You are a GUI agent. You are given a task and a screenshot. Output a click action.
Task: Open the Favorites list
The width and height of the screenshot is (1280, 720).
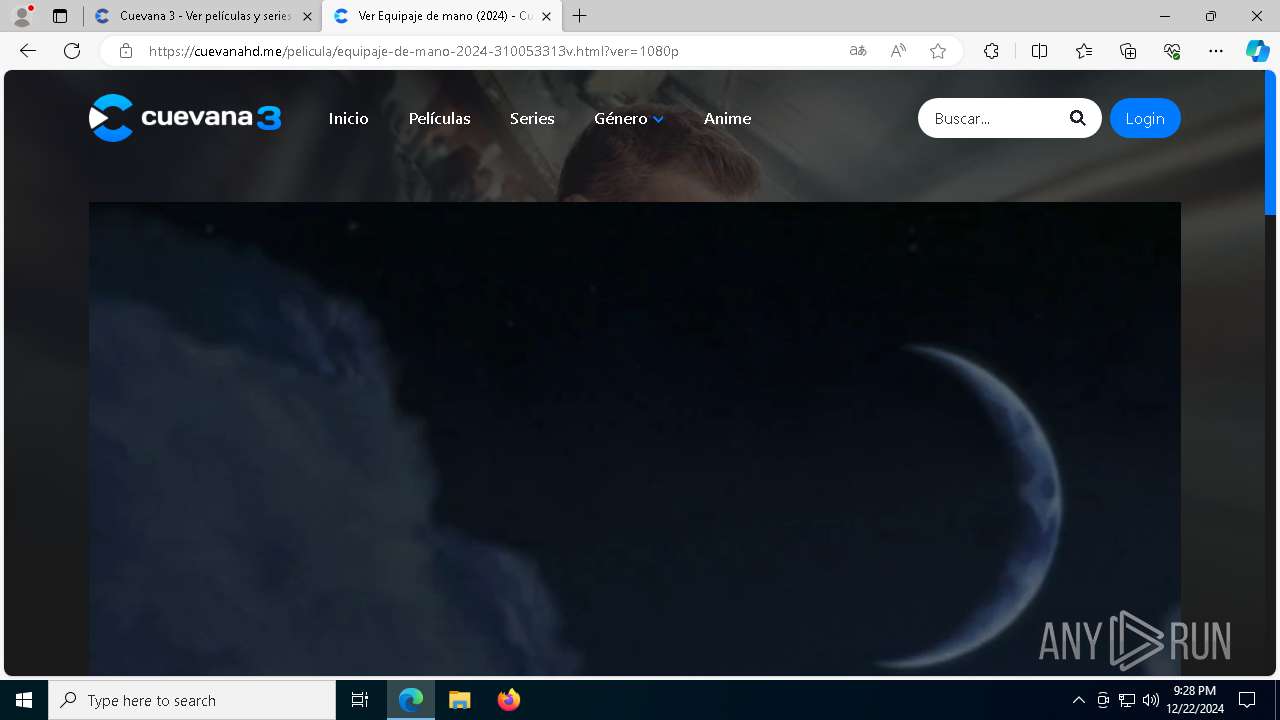coord(1084,51)
